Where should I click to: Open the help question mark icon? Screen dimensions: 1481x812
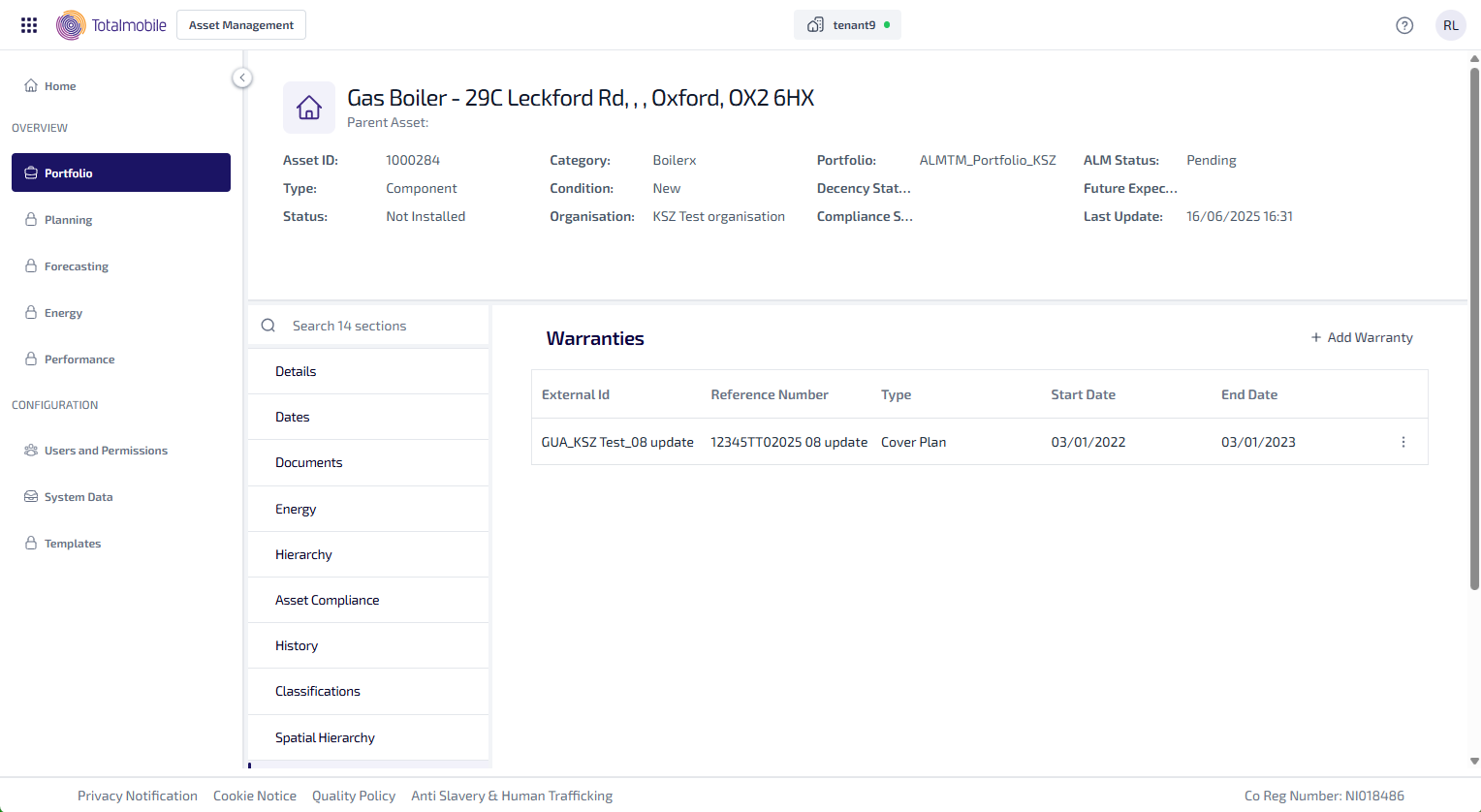click(1403, 25)
